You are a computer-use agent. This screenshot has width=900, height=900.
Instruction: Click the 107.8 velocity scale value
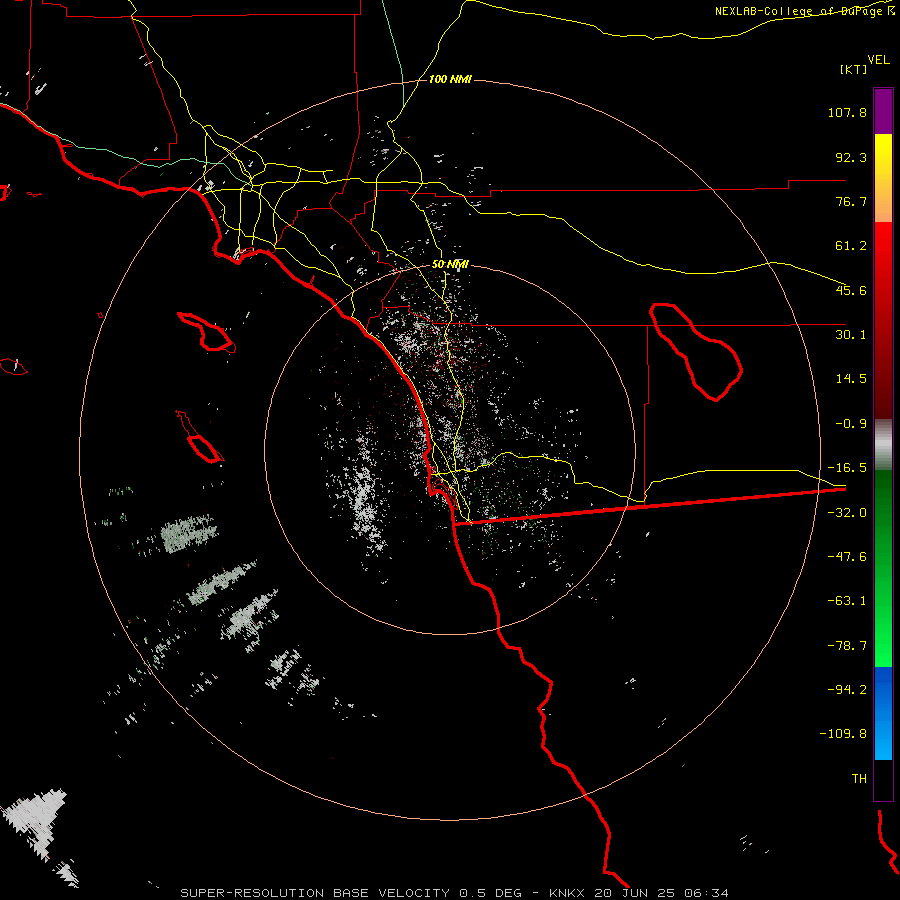click(x=847, y=112)
